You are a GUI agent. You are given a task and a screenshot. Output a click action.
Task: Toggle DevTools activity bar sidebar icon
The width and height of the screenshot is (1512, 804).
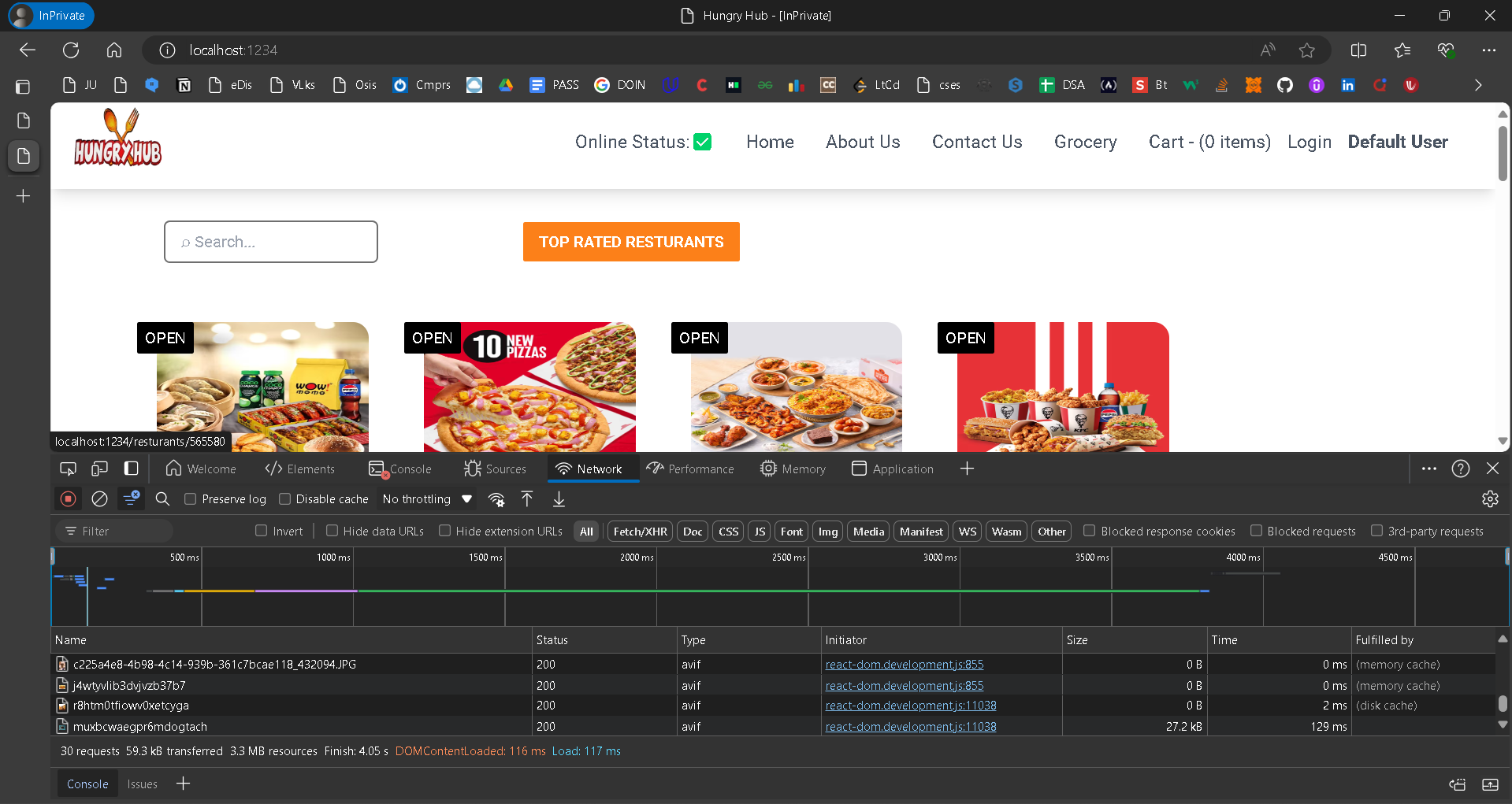[131, 469]
